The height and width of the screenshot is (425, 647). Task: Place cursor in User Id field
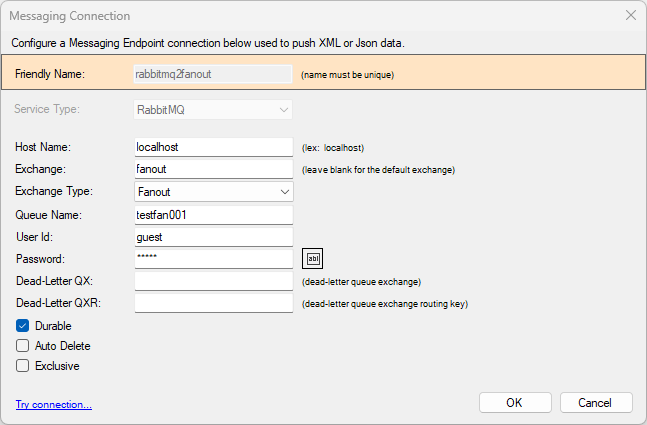pyautogui.click(x=214, y=237)
